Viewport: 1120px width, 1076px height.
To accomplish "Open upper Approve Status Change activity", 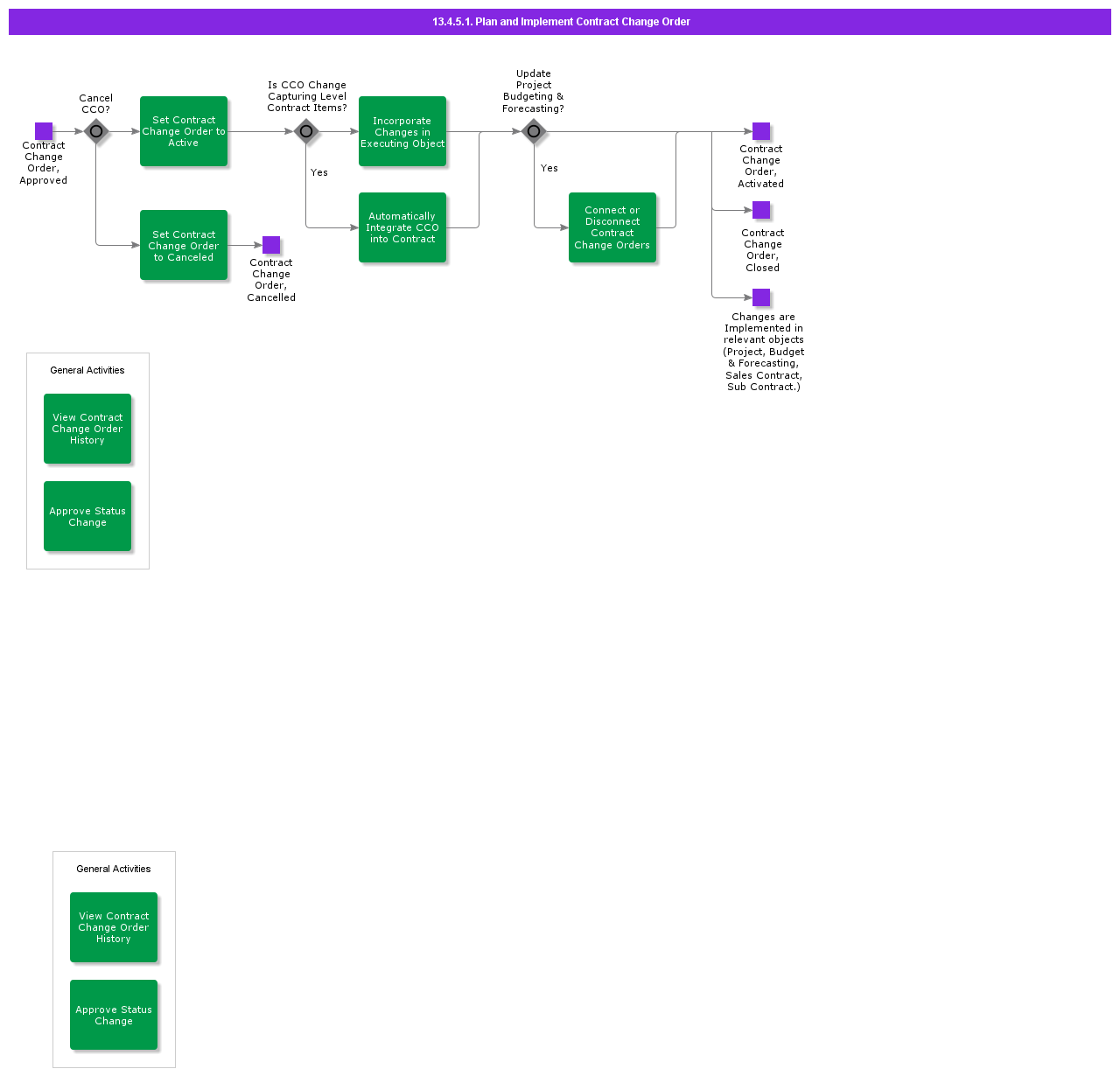I will pos(87,516).
